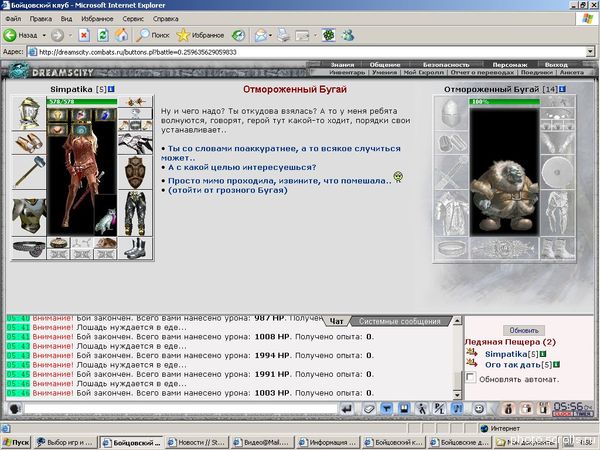
Task: Click the chat send (enter arrow) button
Action: (347, 409)
